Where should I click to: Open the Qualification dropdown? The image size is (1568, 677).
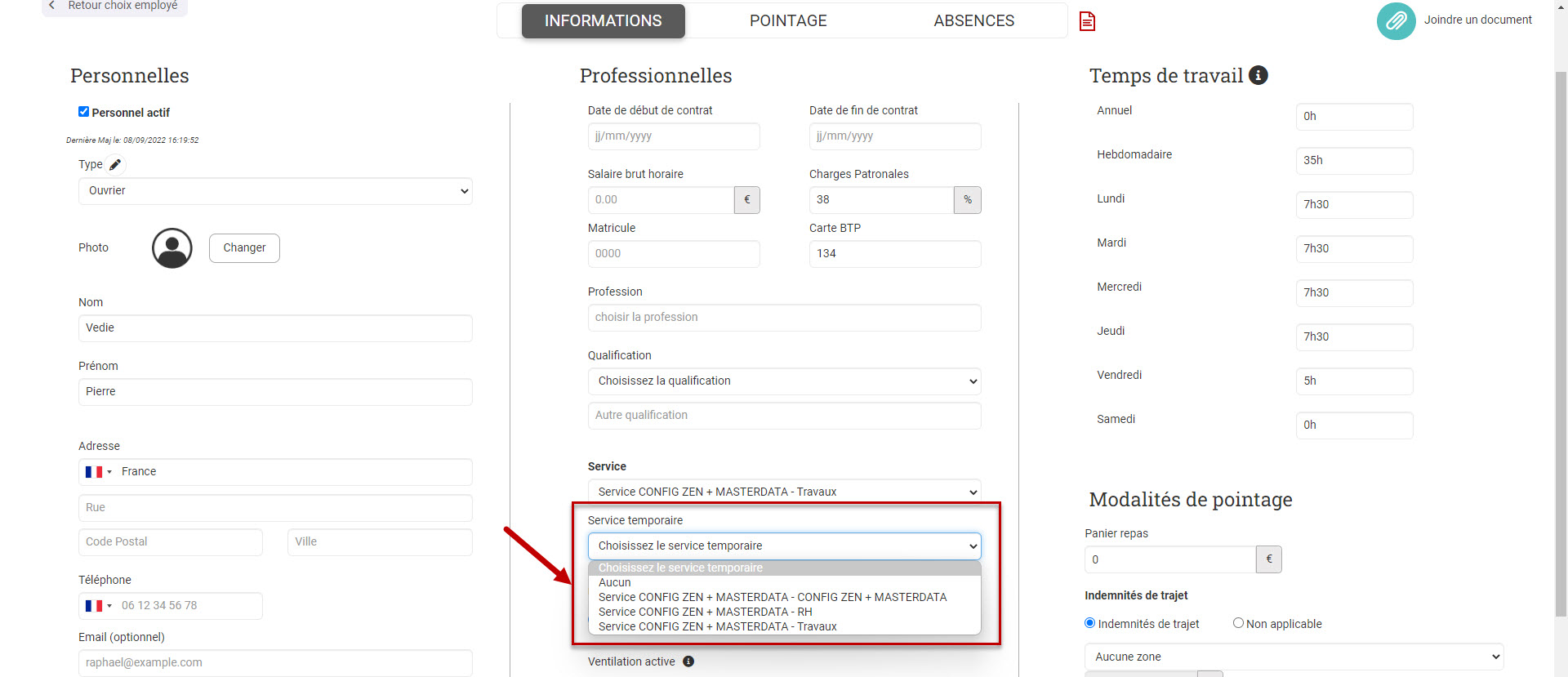coord(784,381)
